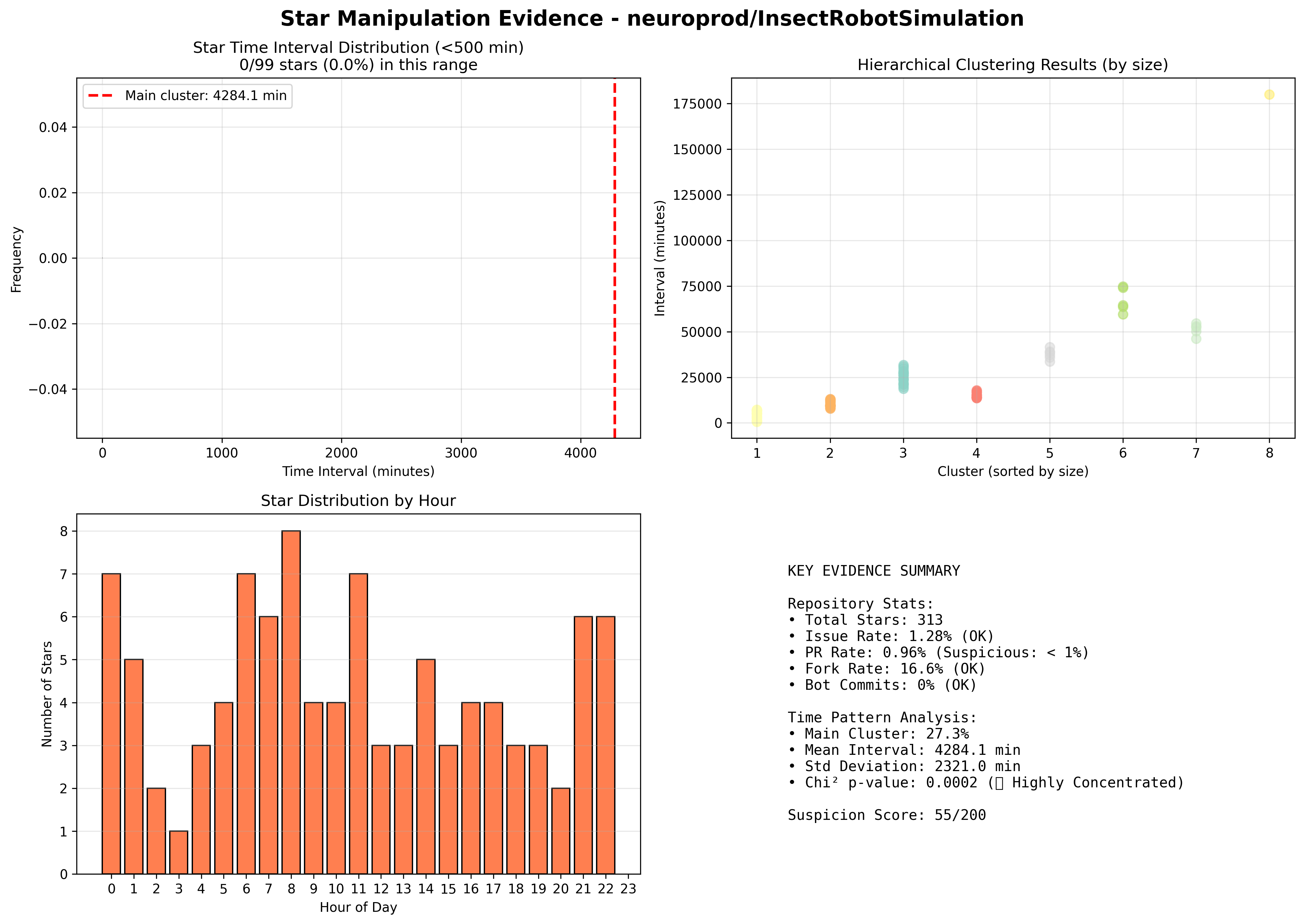
Task: Click the 'Total Stars: 313' line
Action: (x=865, y=620)
